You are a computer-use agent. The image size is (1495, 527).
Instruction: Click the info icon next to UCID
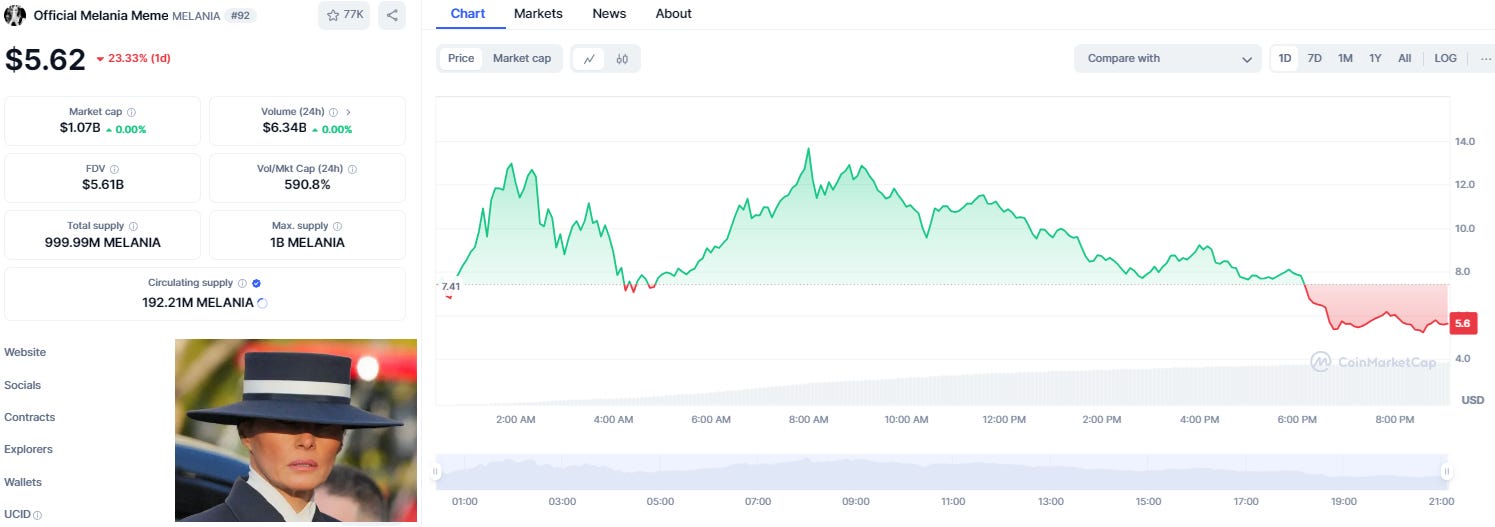coord(38,515)
